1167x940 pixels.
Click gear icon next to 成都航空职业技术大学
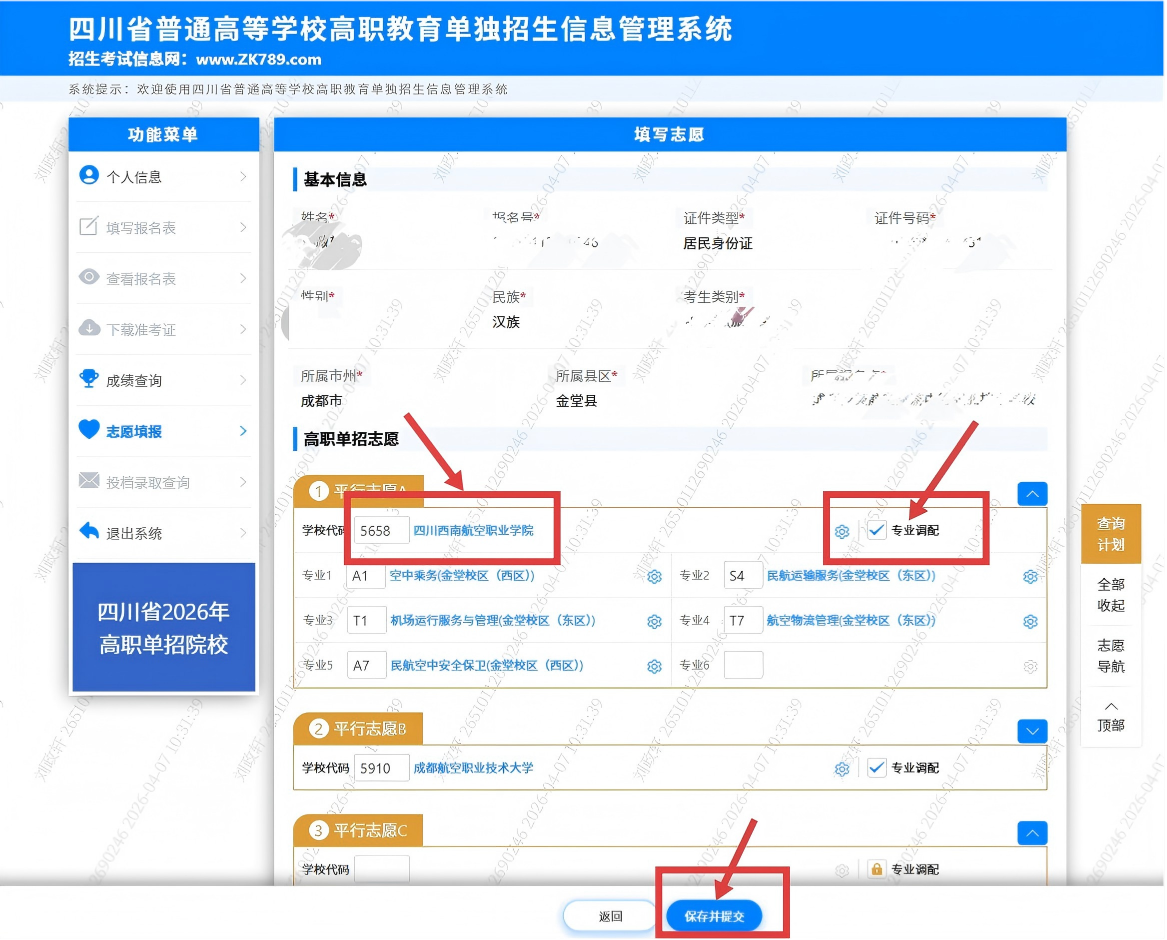[842, 769]
